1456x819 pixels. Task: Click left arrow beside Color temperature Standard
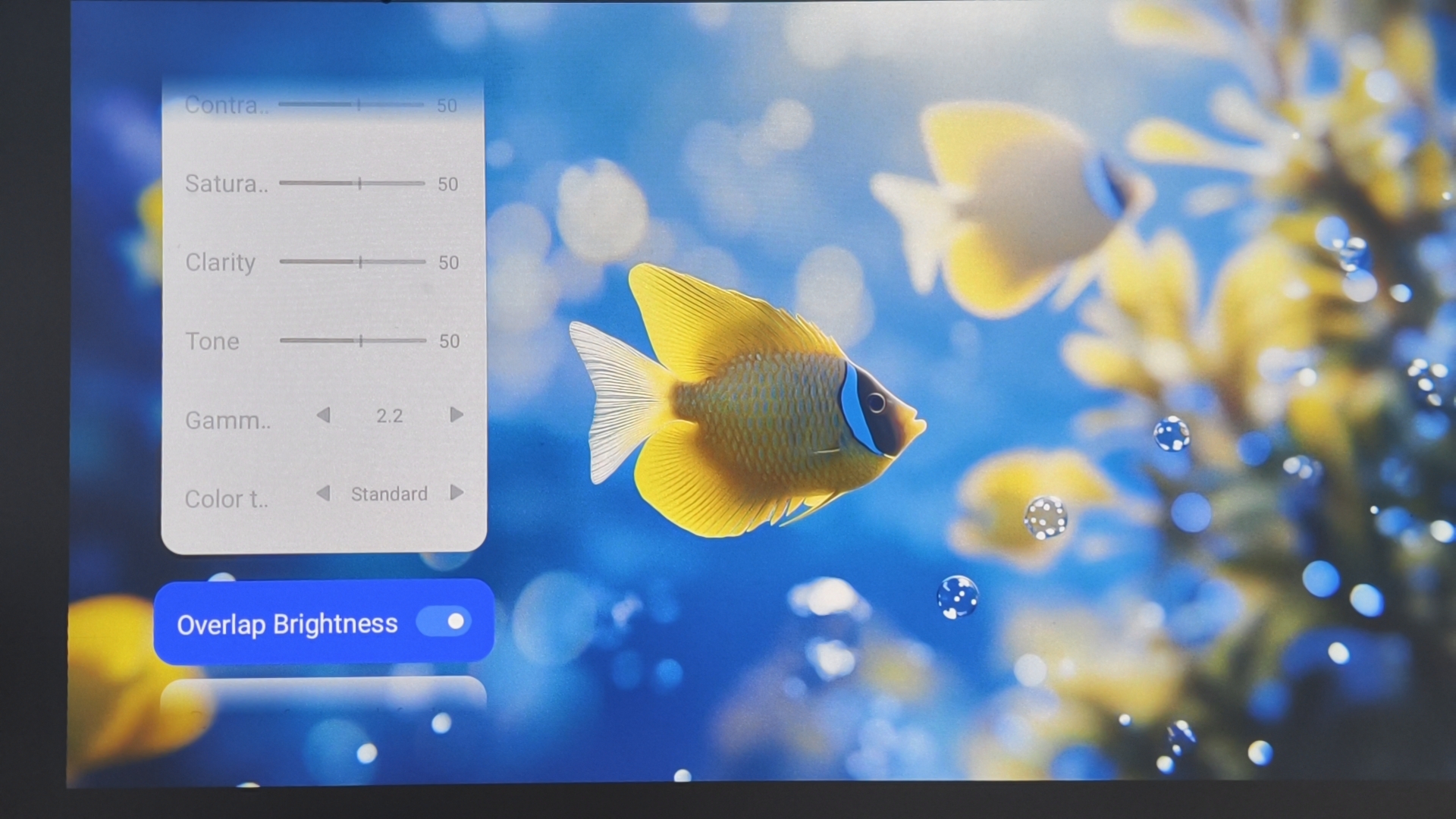(x=324, y=494)
